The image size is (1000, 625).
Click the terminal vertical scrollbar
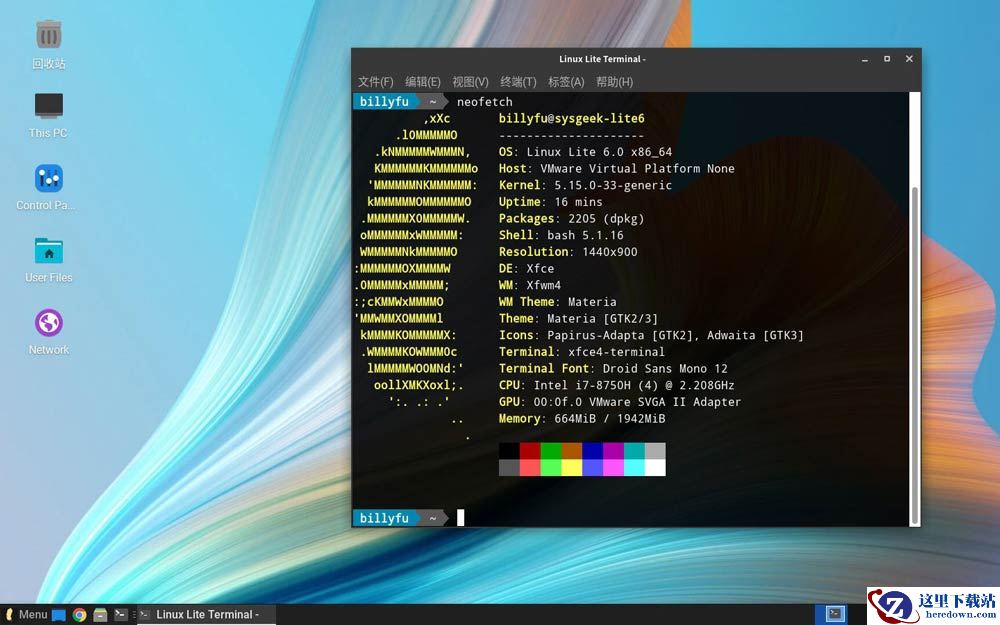[x=915, y=355]
